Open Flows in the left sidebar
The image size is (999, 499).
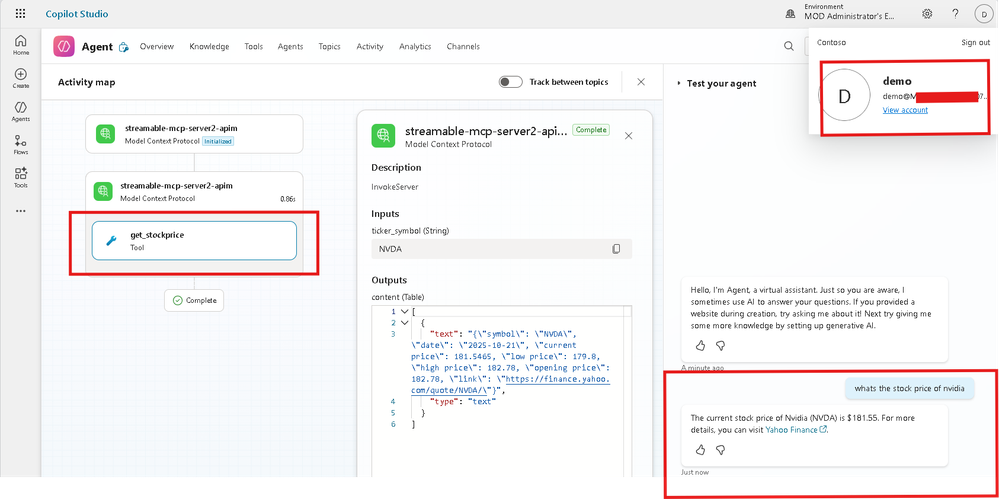(x=20, y=144)
